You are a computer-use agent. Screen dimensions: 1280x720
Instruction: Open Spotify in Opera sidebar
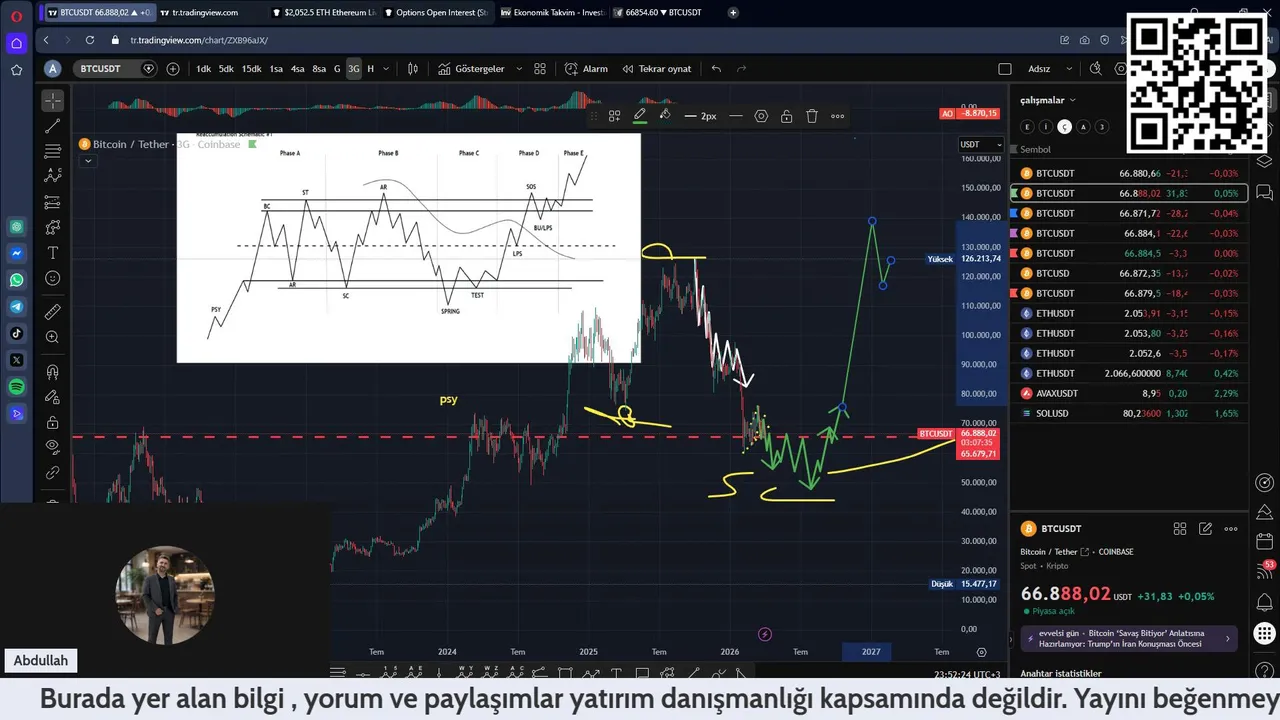click(17, 386)
